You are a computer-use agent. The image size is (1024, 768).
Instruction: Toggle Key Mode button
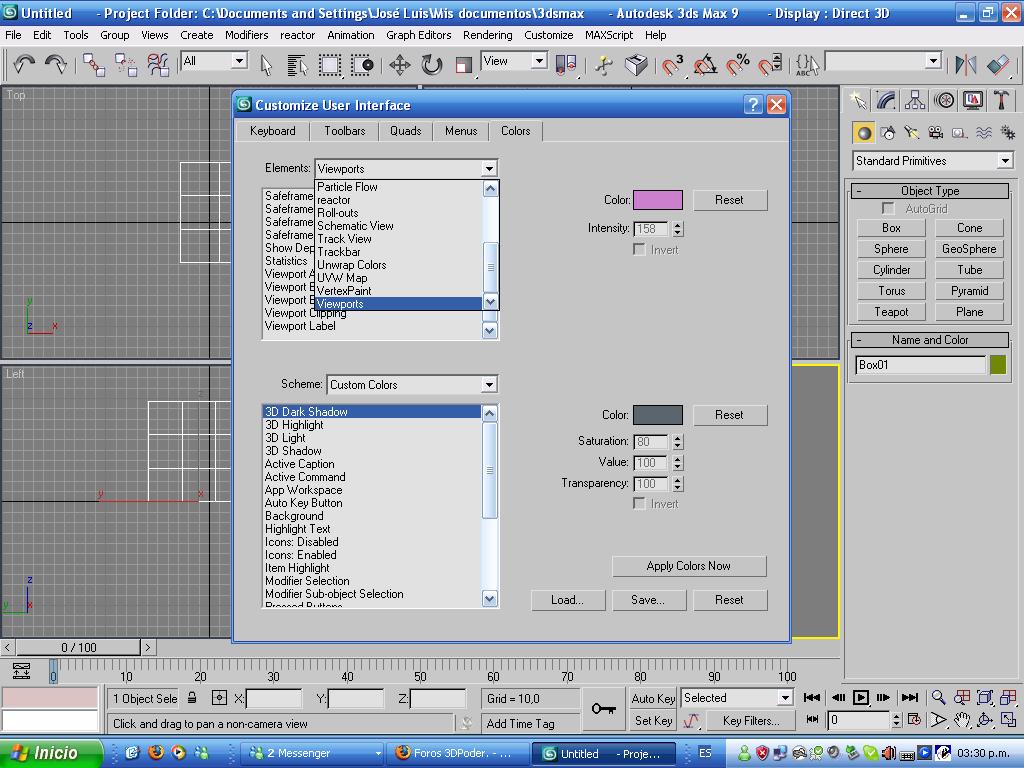pos(812,720)
